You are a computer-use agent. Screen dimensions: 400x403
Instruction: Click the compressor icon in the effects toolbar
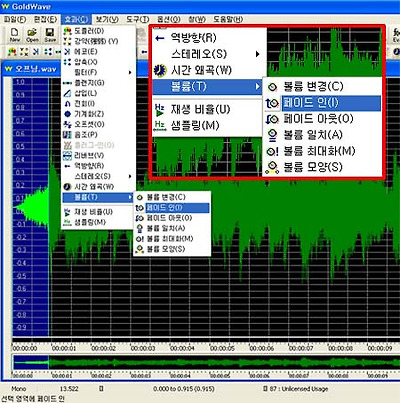click(48, 52)
